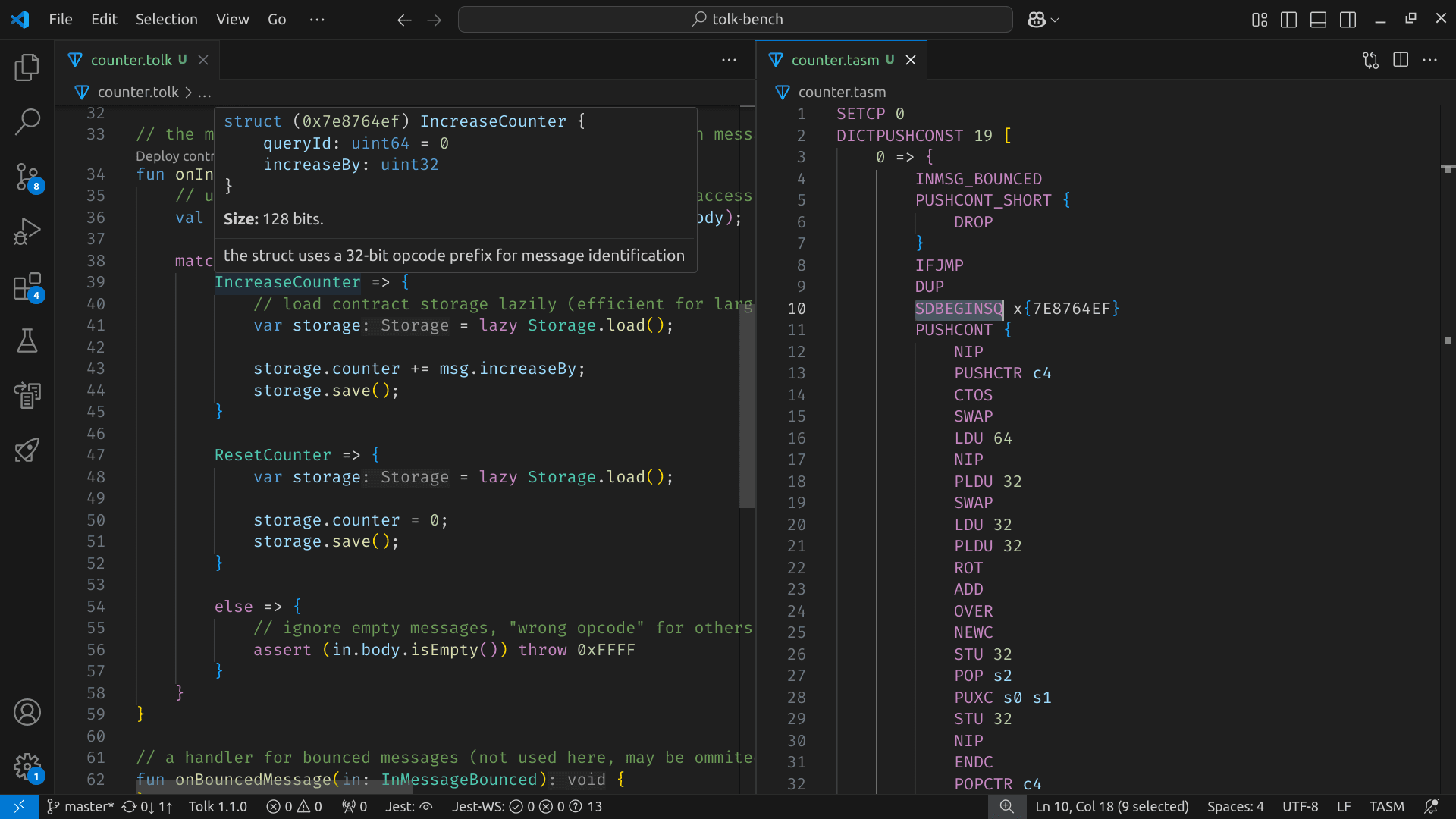Switch git branch master*
This screenshot has height=819, width=1456.
80,807
